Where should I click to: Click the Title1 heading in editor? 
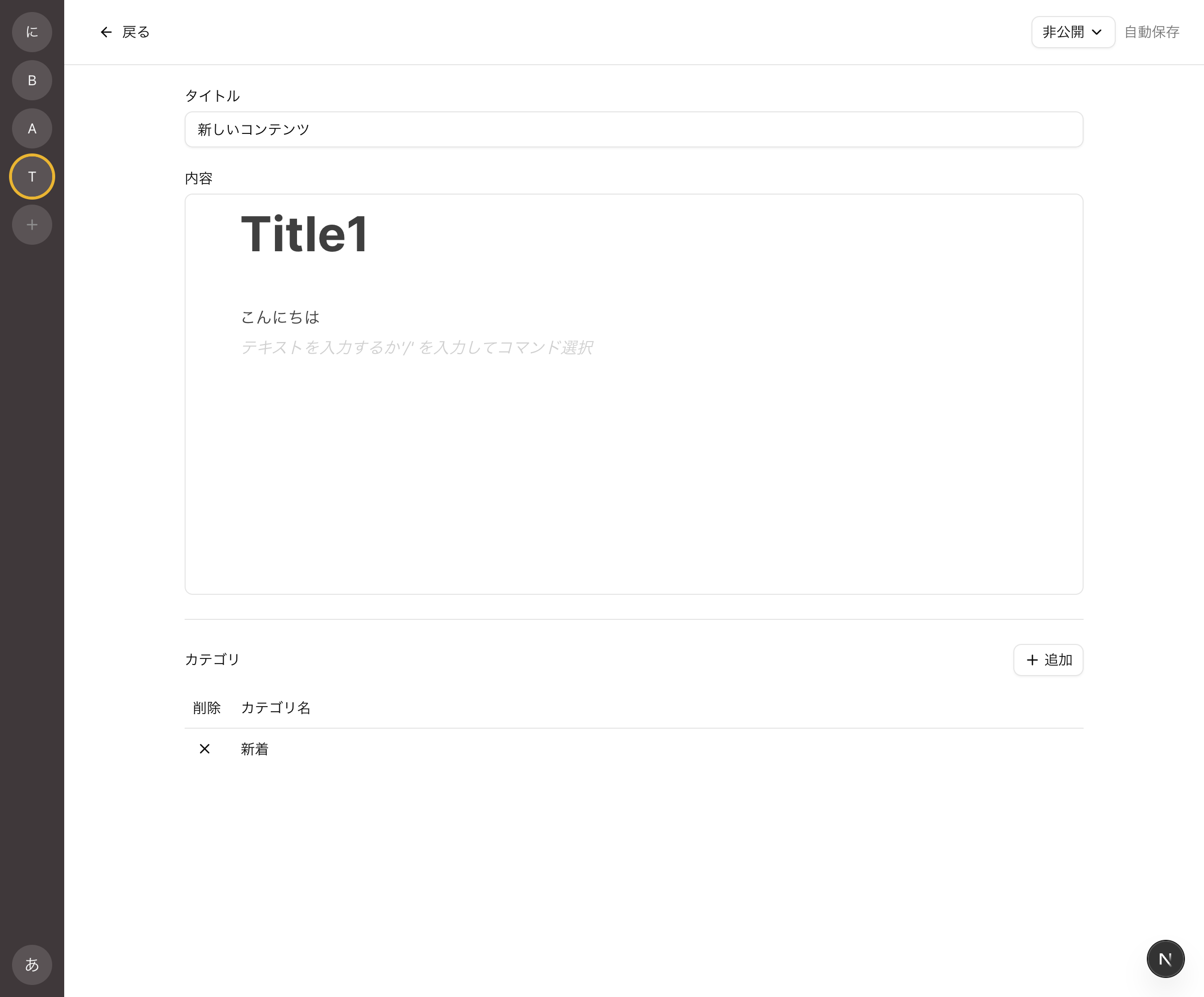[304, 234]
